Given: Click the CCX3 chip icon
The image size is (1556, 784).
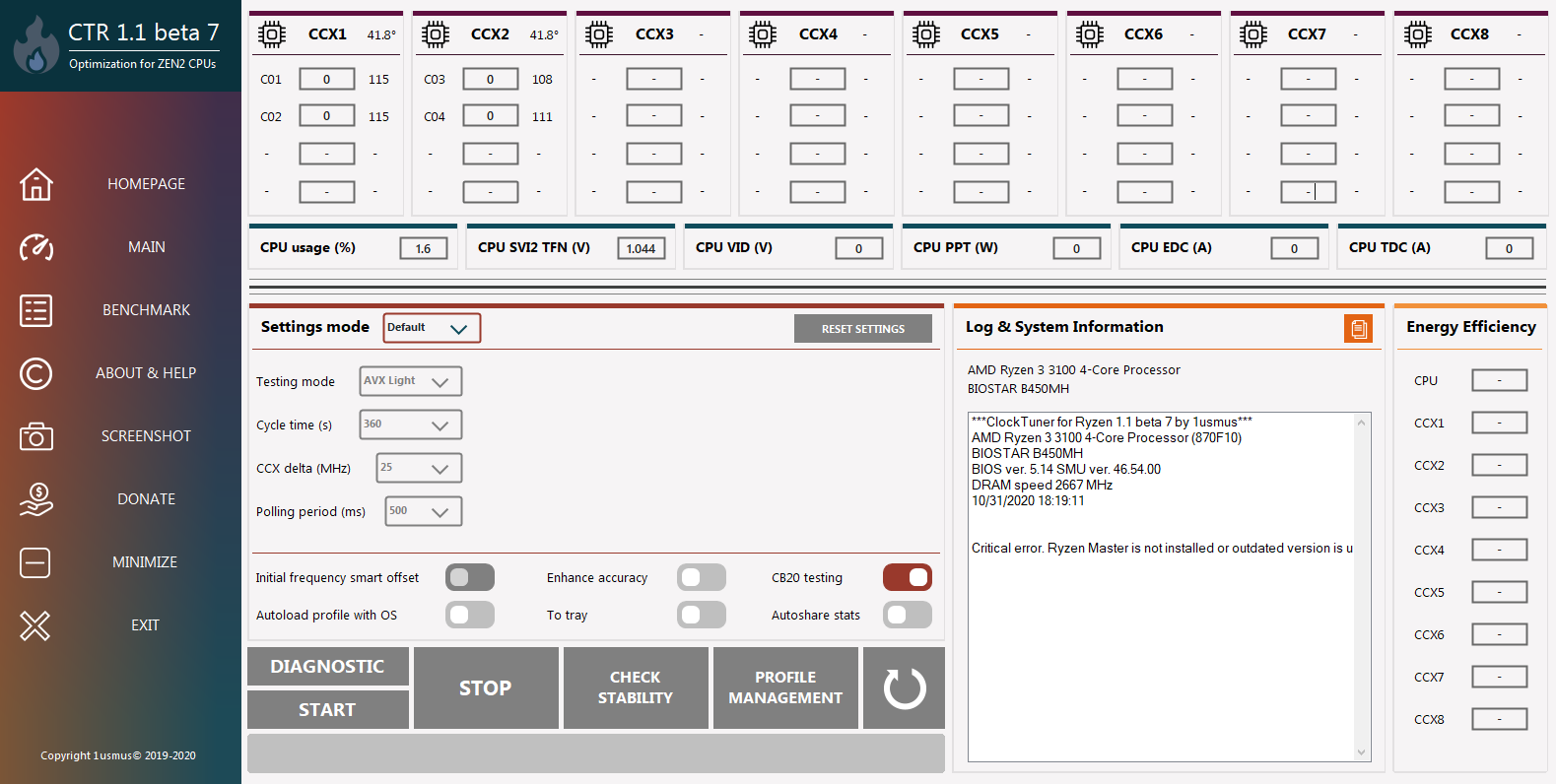Looking at the screenshot, I should (x=599, y=34).
